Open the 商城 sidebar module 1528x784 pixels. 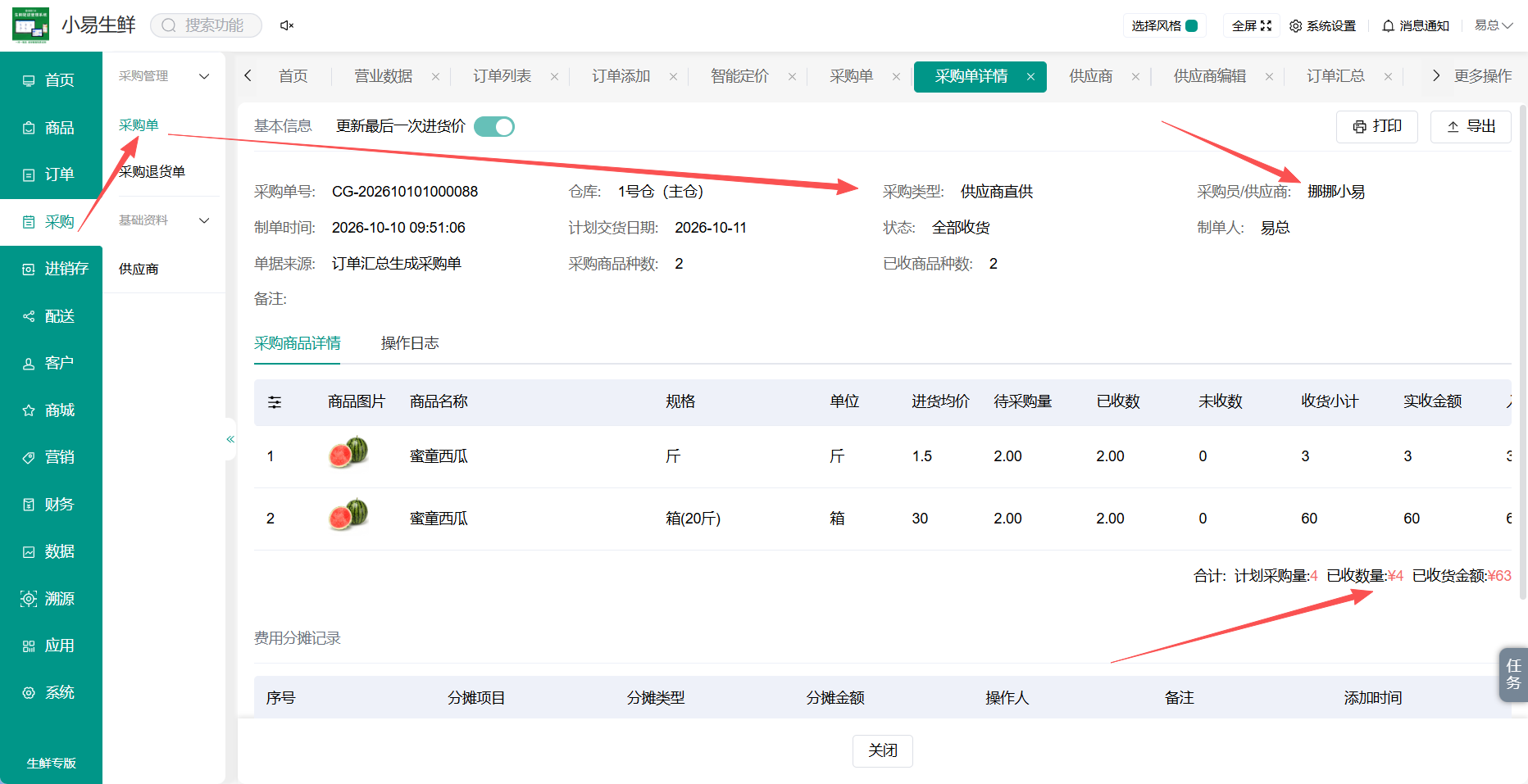tap(51, 410)
